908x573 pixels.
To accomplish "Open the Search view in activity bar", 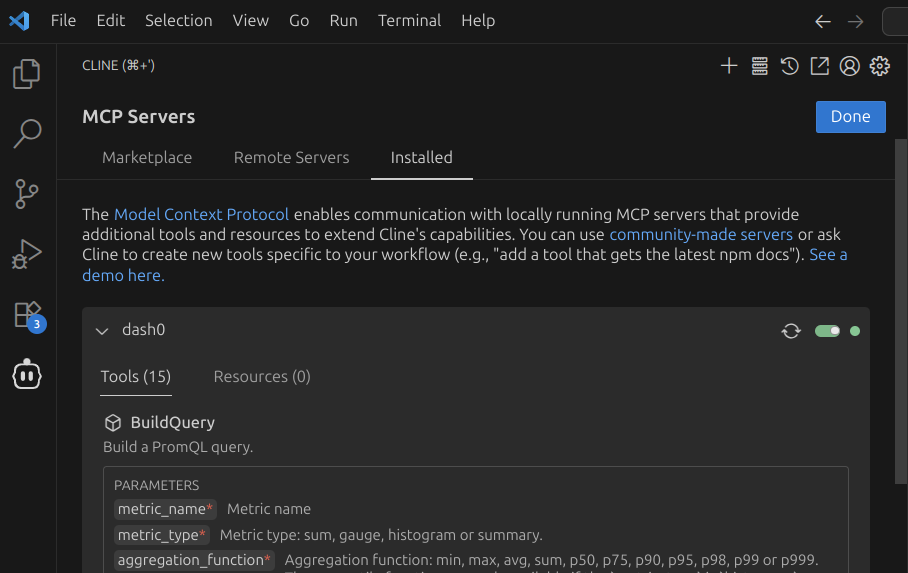I will [x=27, y=133].
